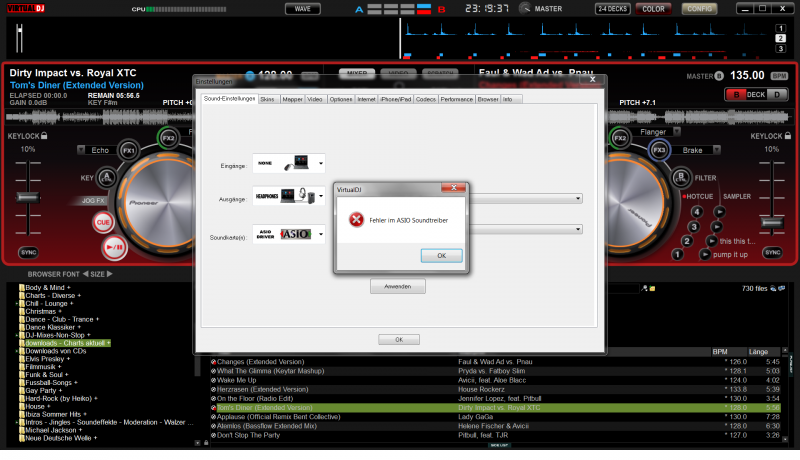
Task: Activate FX3 on the right deck
Action: tap(659, 150)
